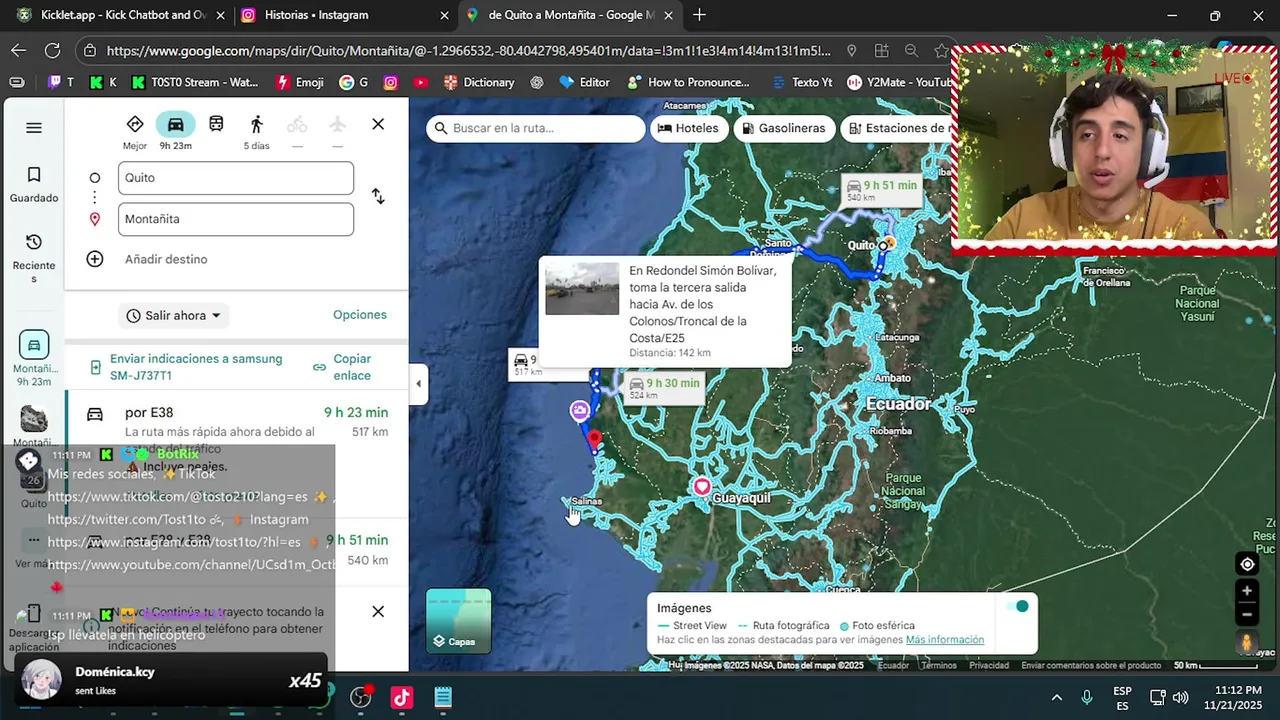Open the TOST0 Stream bookmark
Screen dimensions: 1280x720
click(x=195, y=82)
